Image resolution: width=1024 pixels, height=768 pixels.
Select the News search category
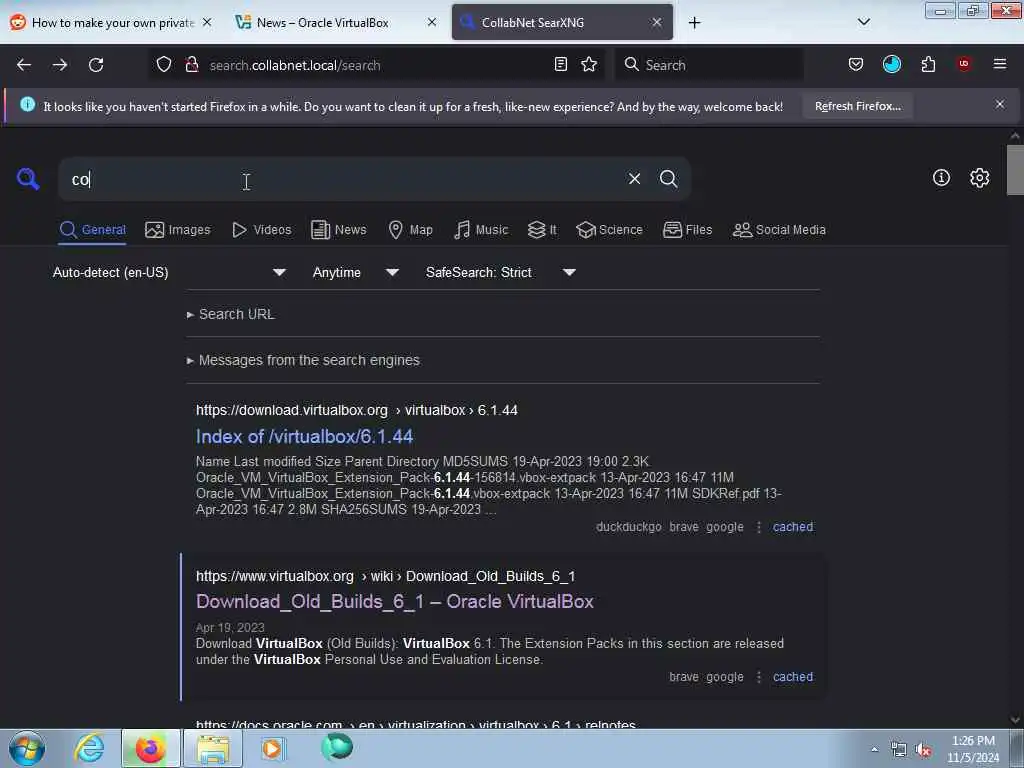point(339,230)
